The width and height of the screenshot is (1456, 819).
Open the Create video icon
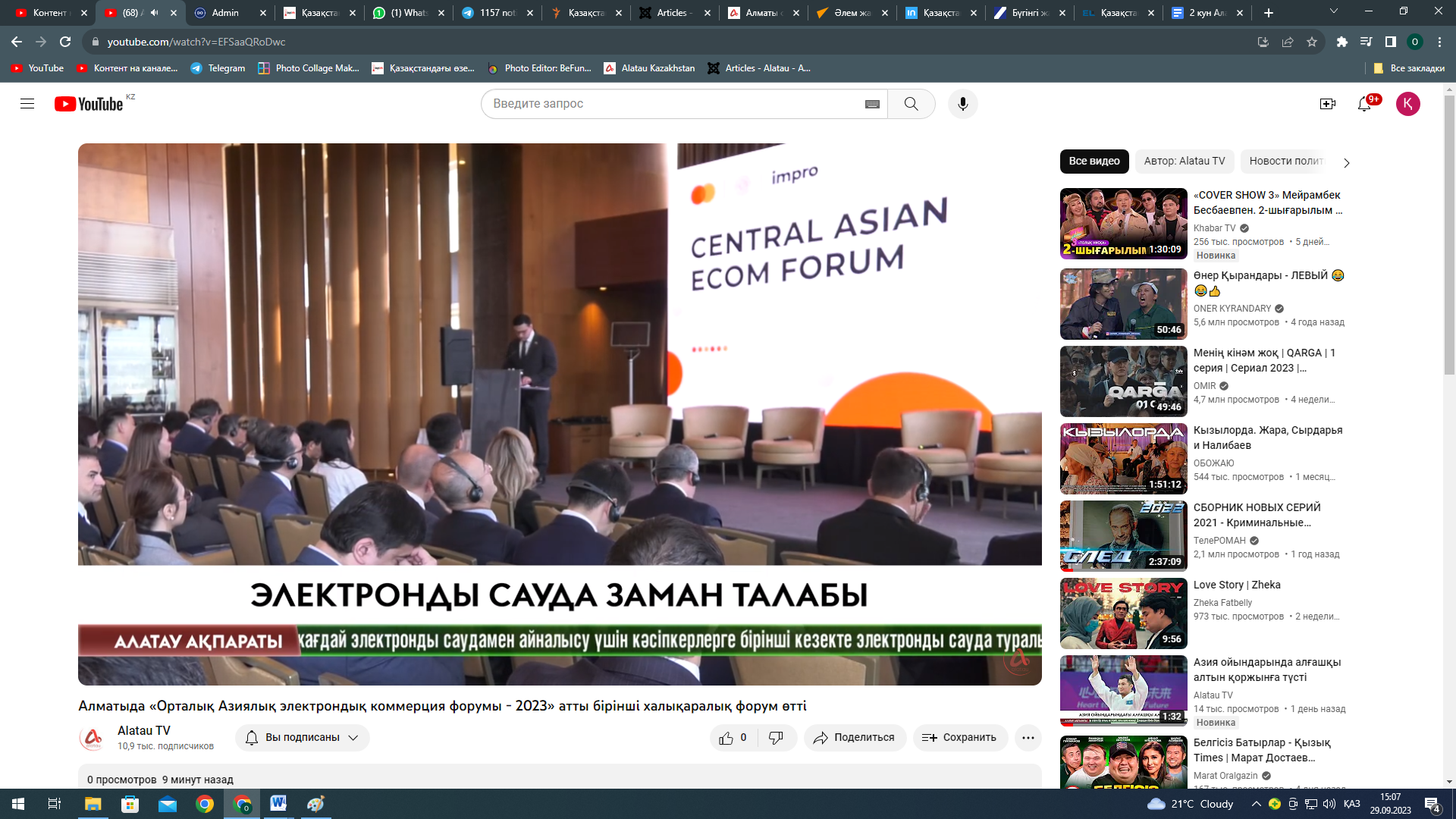point(1327,104)
